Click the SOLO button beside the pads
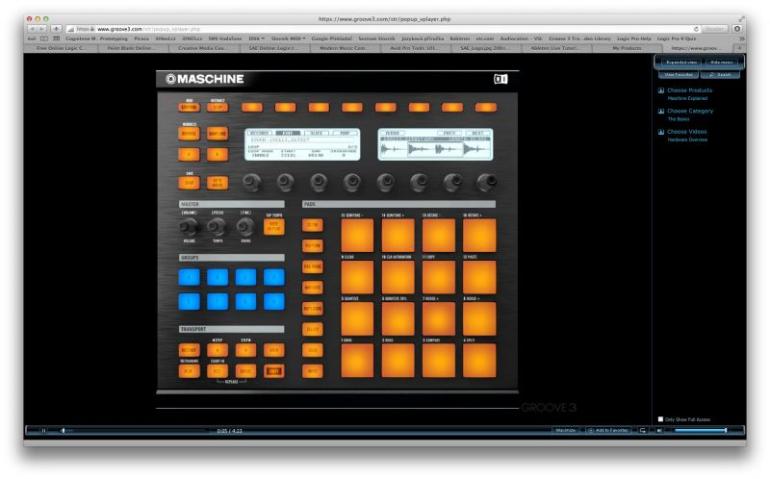The height and width of the screenshot is (479, 770). [313, 350]
